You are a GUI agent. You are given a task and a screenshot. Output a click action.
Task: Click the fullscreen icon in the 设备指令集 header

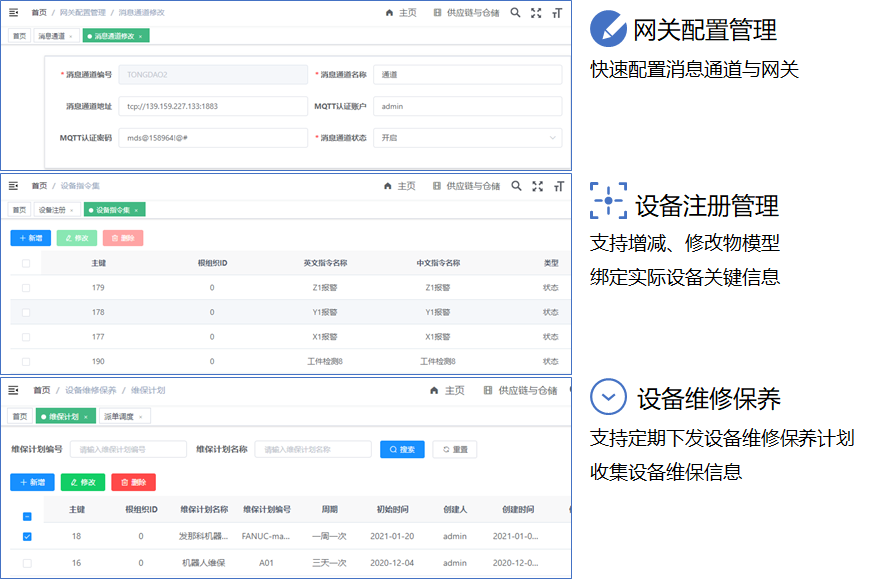tap(537, 186)
